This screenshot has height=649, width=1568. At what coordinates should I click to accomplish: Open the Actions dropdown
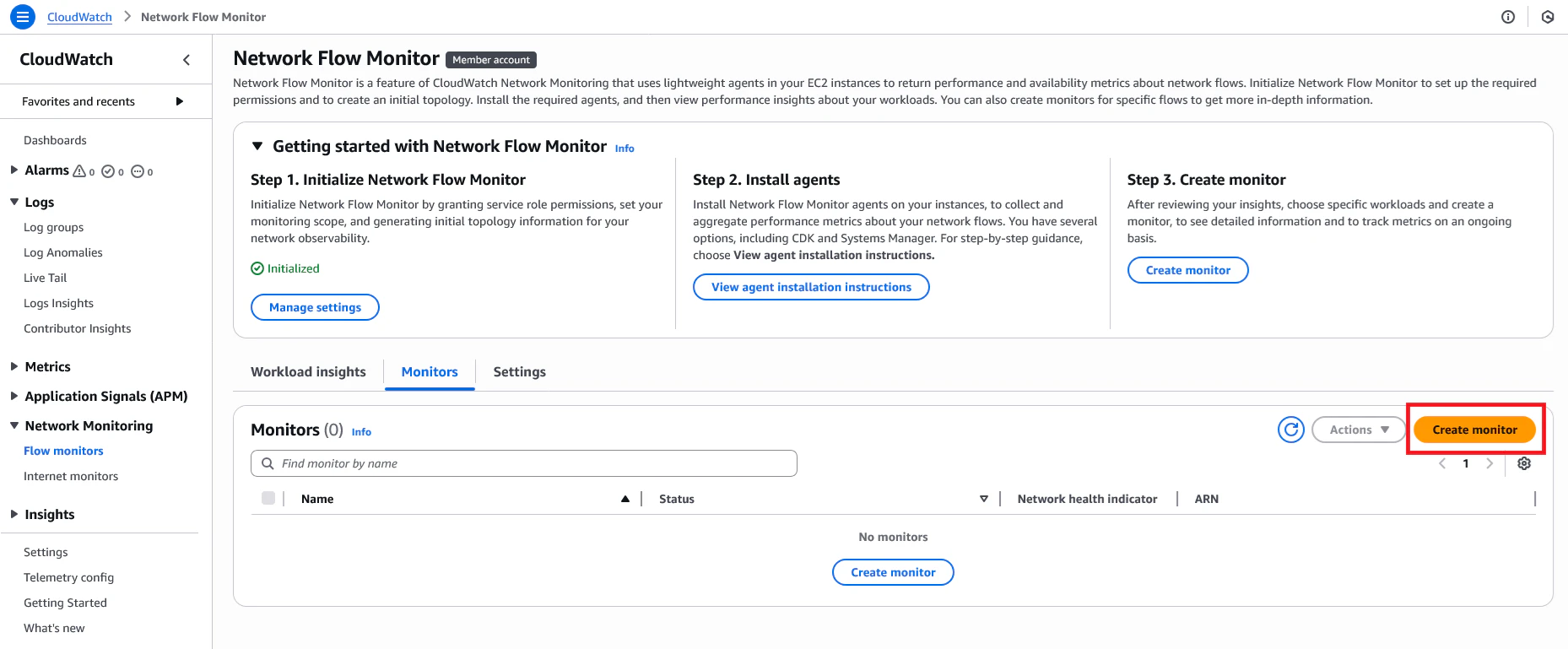(1359, 430)
